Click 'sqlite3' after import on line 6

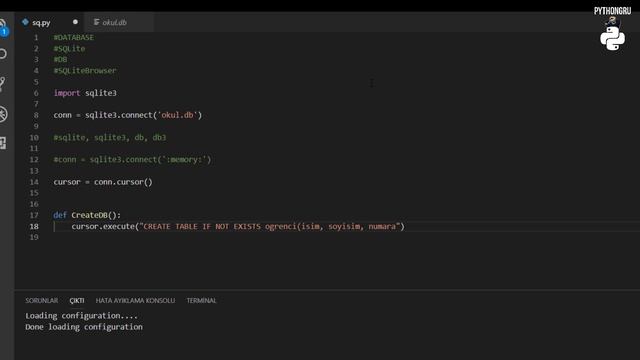[101, 93]
